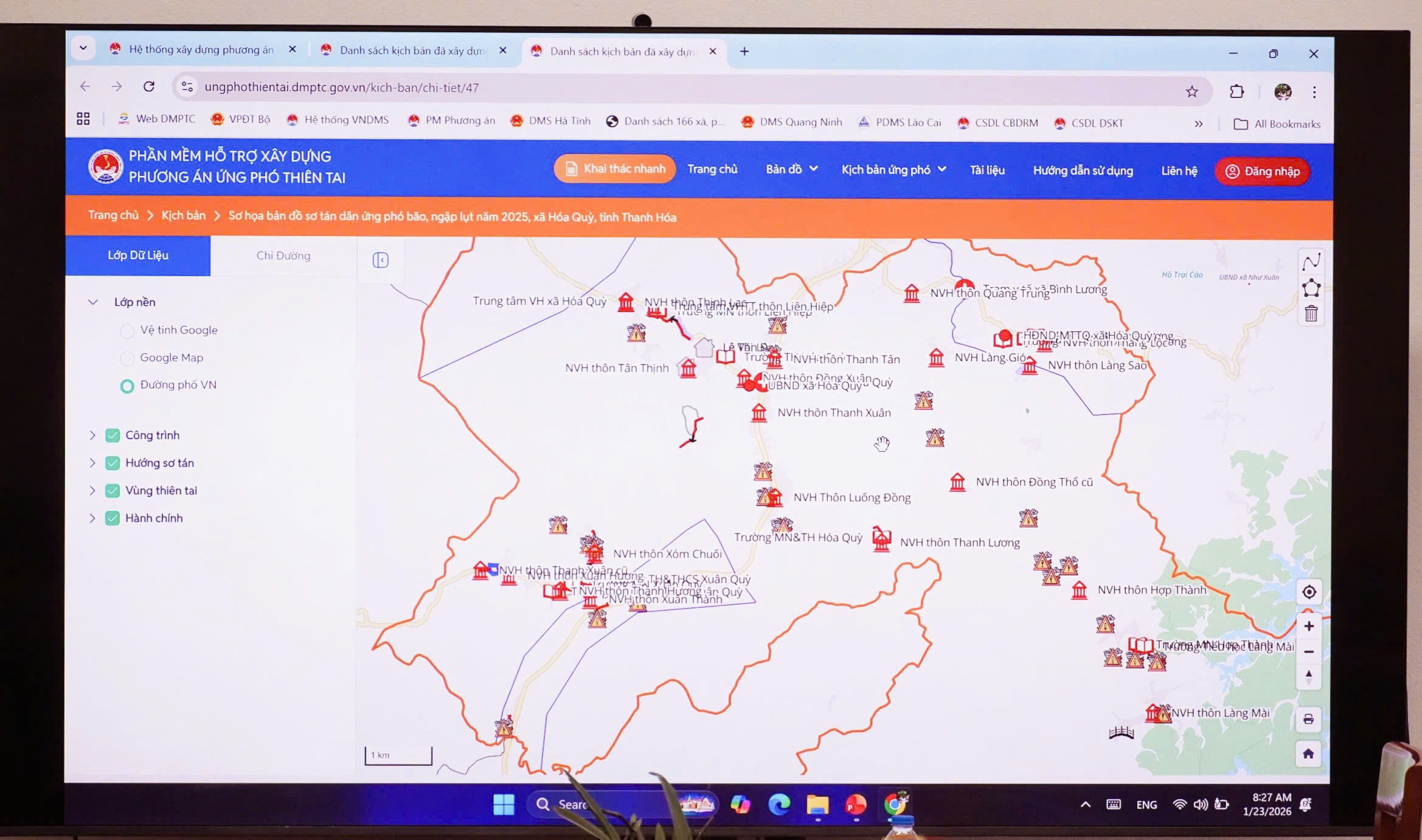The width and height of the screenshot is (1422, 840).
Task: Uncheck the Công trình layer checkbox
Action: [113, 435]
